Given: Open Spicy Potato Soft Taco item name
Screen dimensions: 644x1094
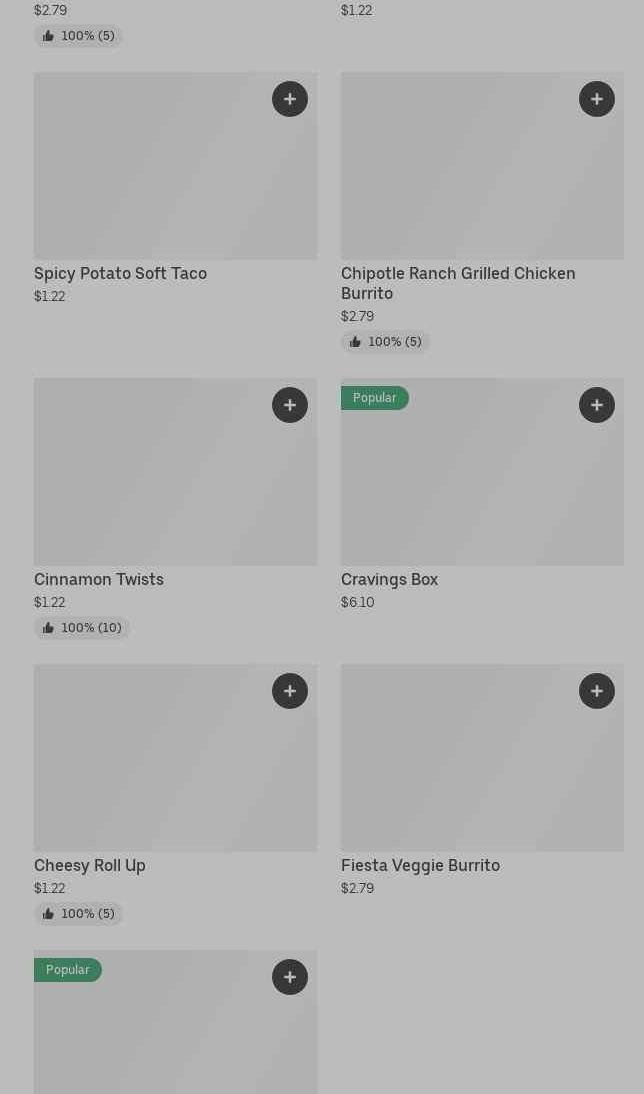Looking at the screenshot, I should (x=120, y=274).
